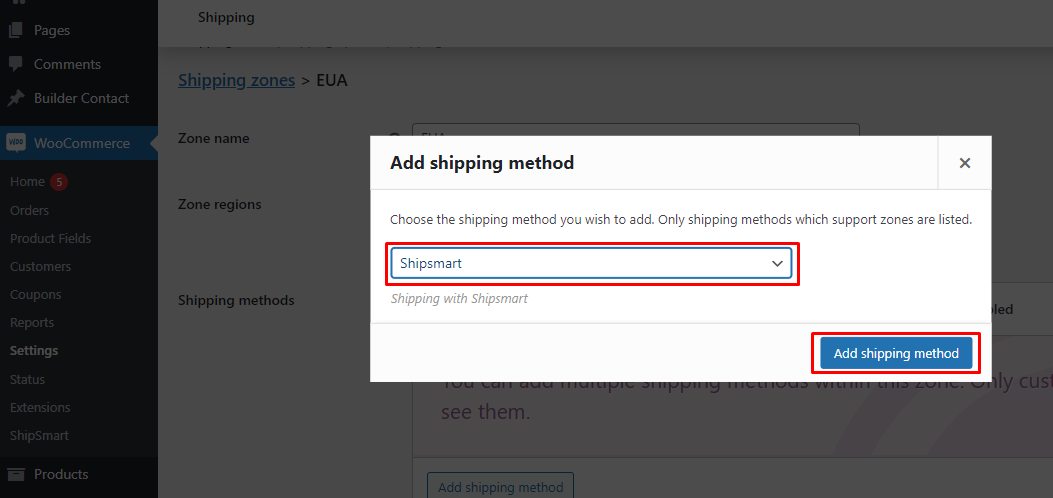Open Product Fields submenu item
Viewport: 1053px width, 498px height.
(50, 238)
